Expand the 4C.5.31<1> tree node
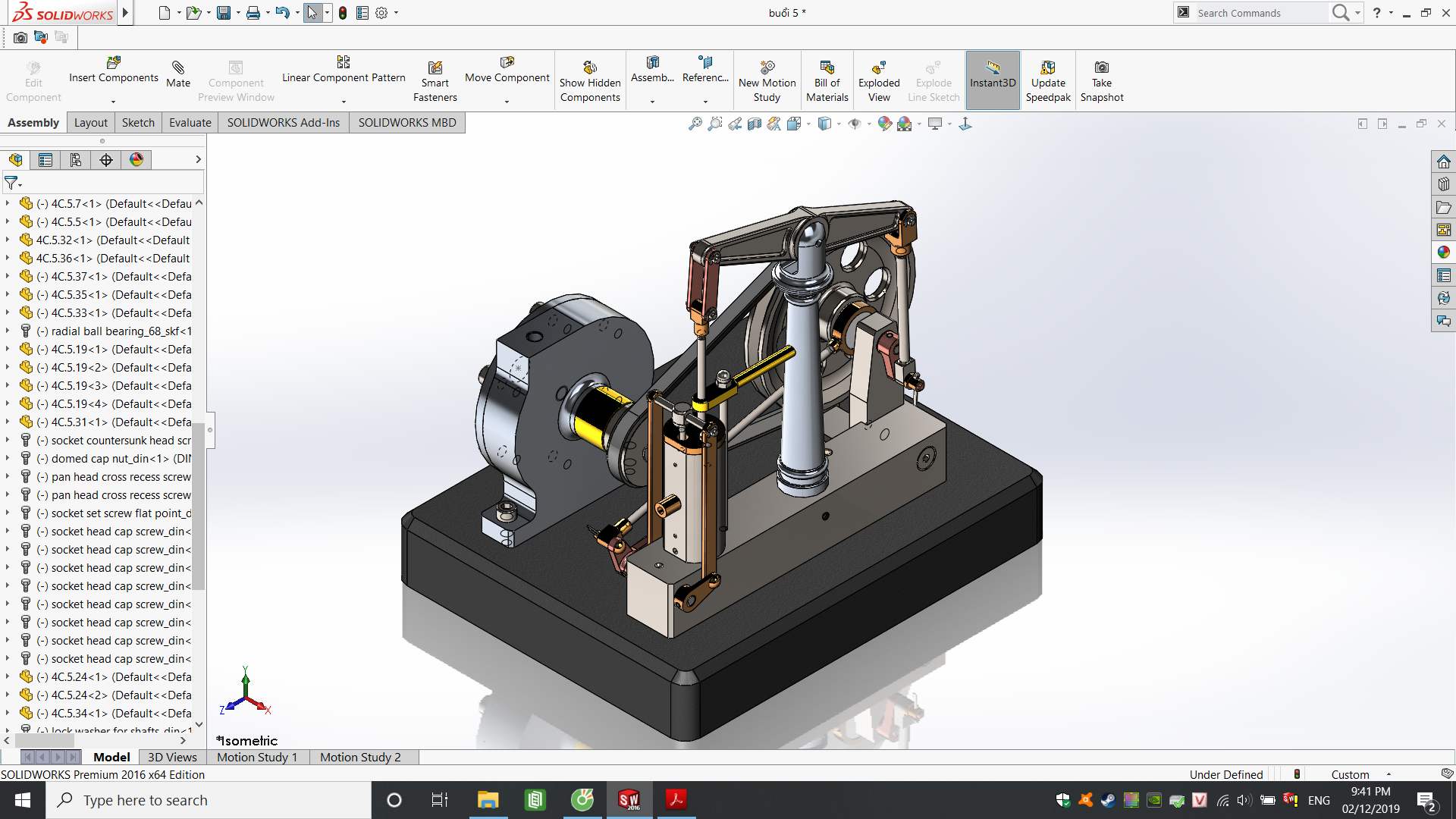The width and height of the screenshot is (1456, 819). [8, 422]
